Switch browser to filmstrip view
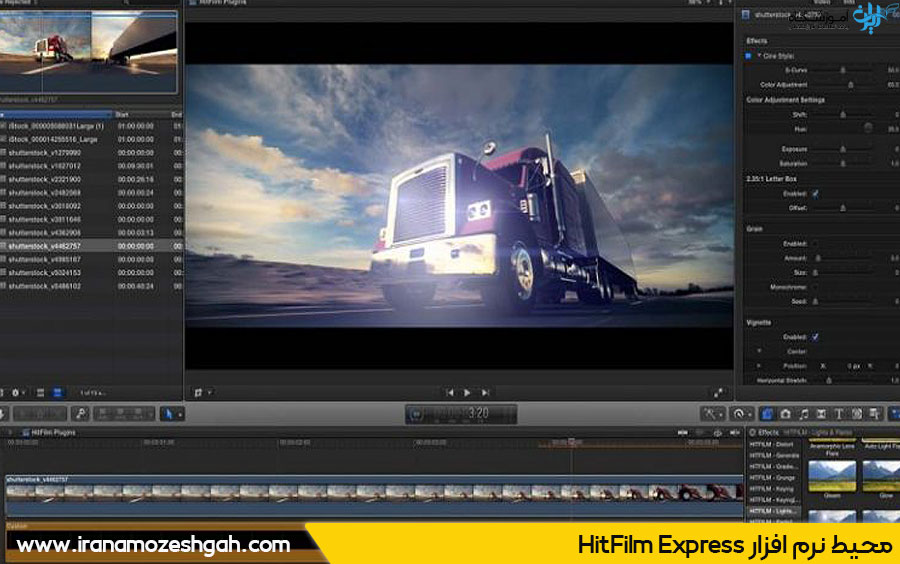 (40, 393)
